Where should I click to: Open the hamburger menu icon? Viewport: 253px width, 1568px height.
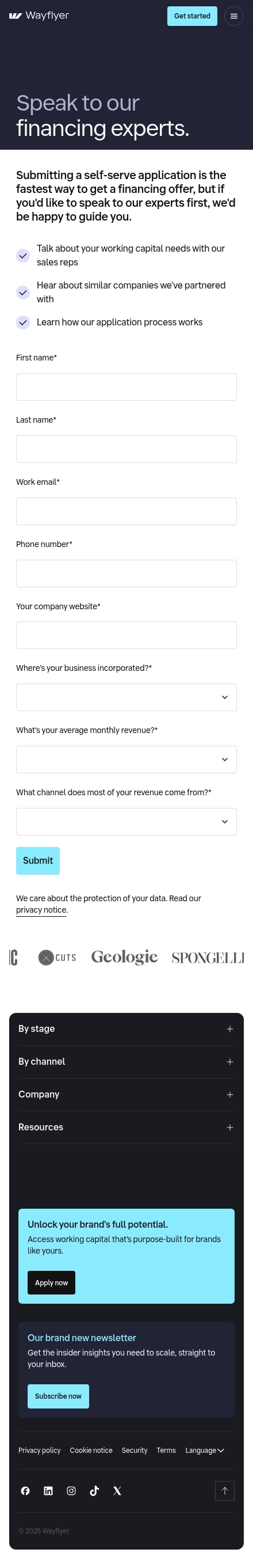coord(233,16)
